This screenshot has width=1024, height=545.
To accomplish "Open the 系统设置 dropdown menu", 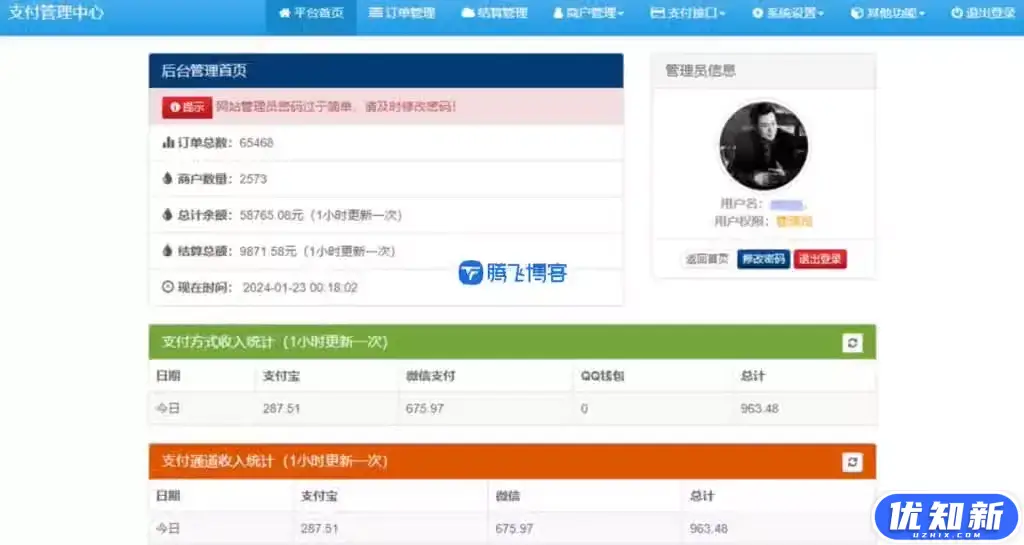I will click(788, 14).
